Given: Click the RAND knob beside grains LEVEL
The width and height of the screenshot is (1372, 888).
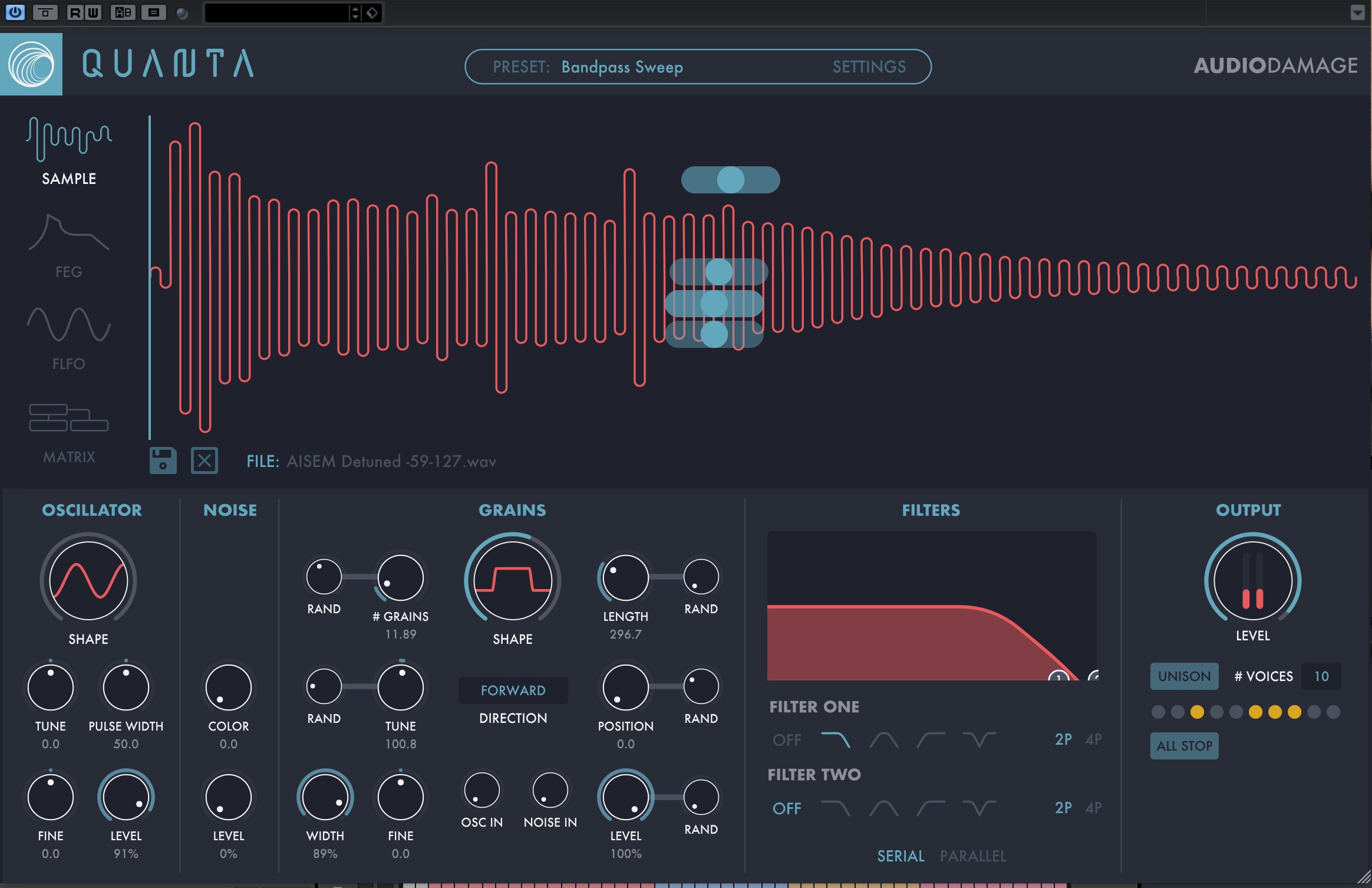Looking at the screenshot, I should tap(701, 797).
